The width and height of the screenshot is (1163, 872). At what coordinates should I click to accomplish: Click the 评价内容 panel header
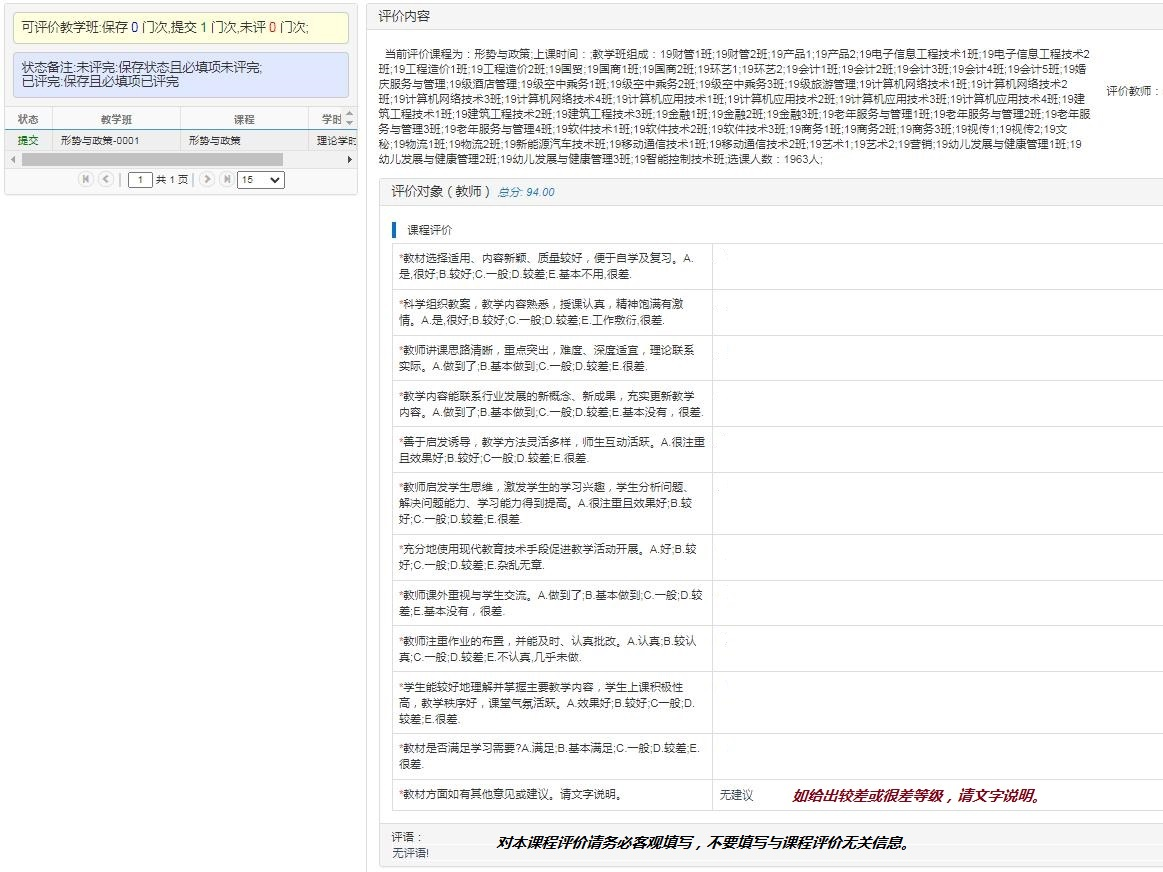click(404, 17)
